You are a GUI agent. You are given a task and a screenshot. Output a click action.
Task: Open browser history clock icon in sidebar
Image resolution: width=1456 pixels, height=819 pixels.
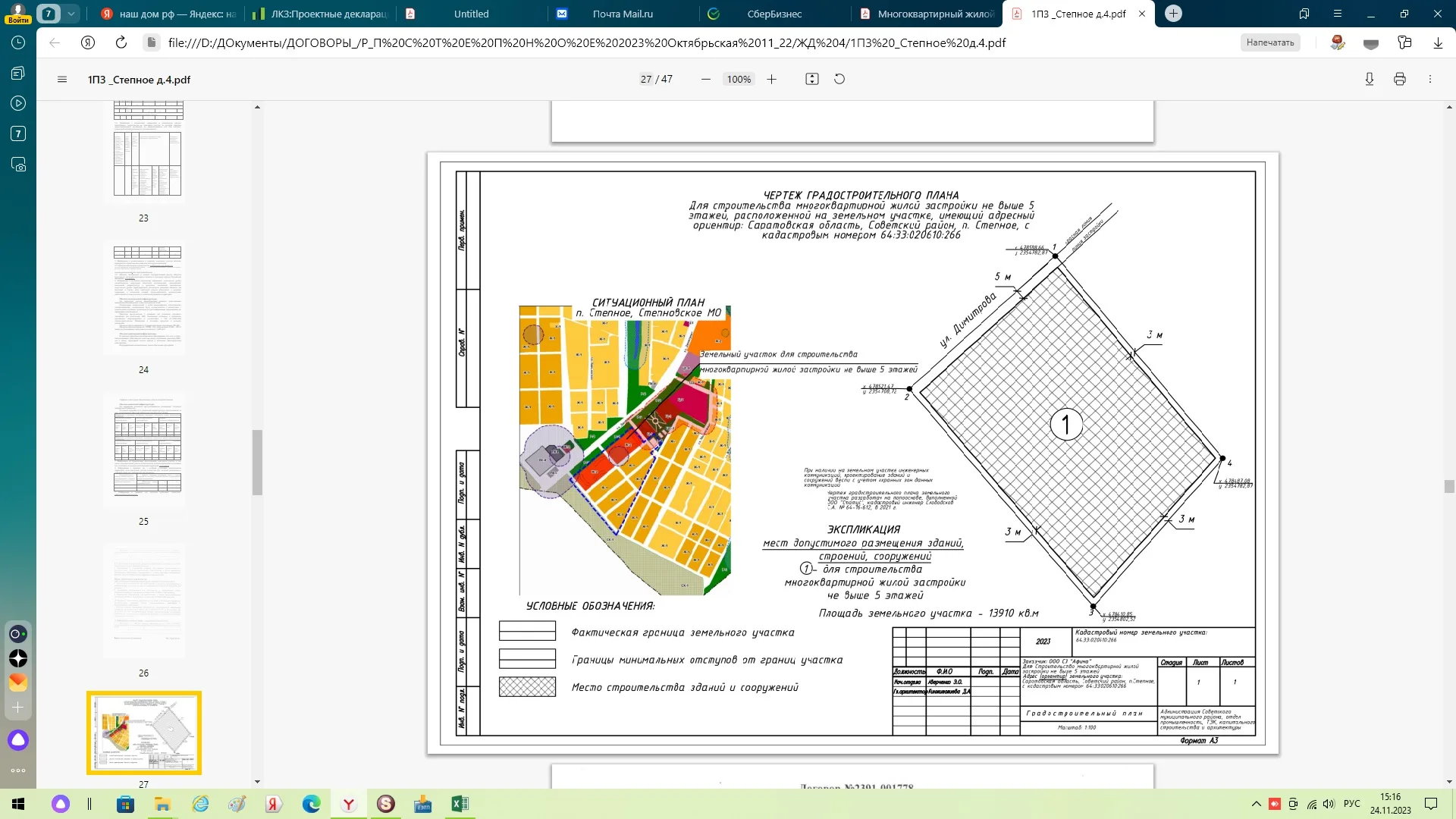[x=18, y=42]
